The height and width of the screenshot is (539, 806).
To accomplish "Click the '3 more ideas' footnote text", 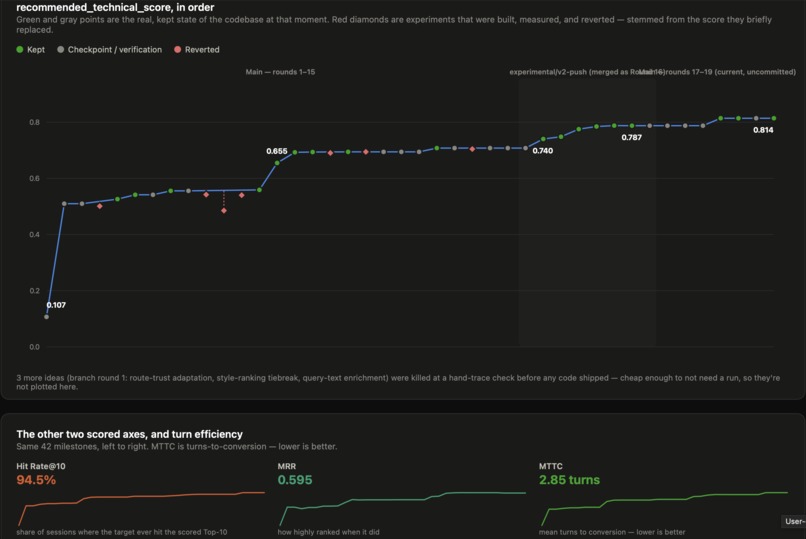I will [398, 382].
